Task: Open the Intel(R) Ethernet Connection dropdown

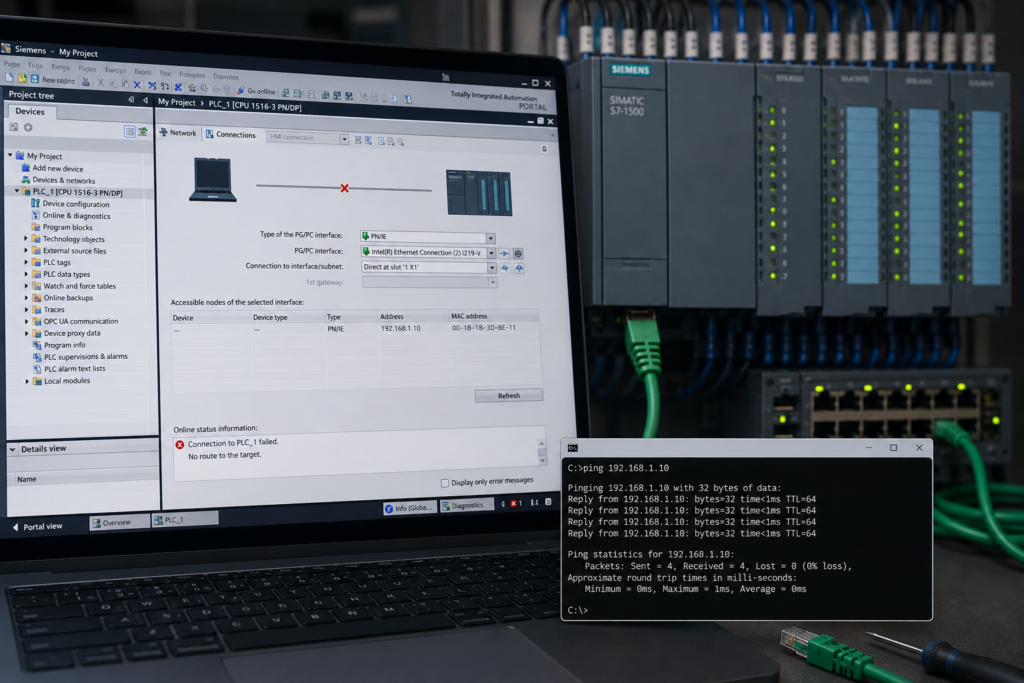Action: 491,253
